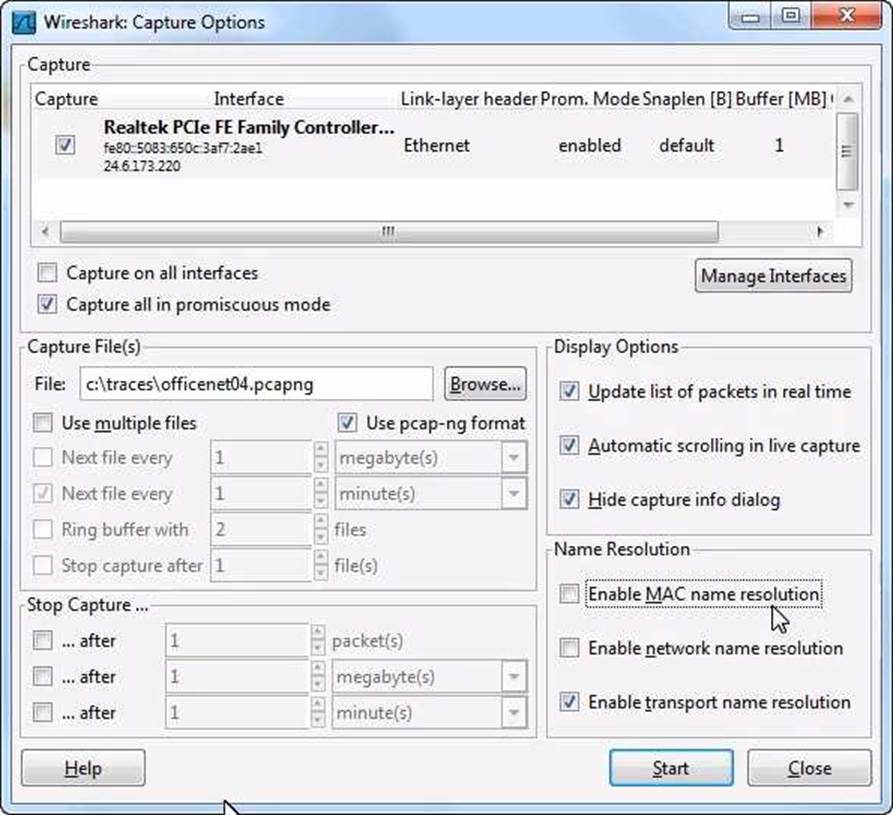Click the interface list horizontal scrollbar thumb
The height and width of the screenshot is (815, 893).
[x=389, y=232]
